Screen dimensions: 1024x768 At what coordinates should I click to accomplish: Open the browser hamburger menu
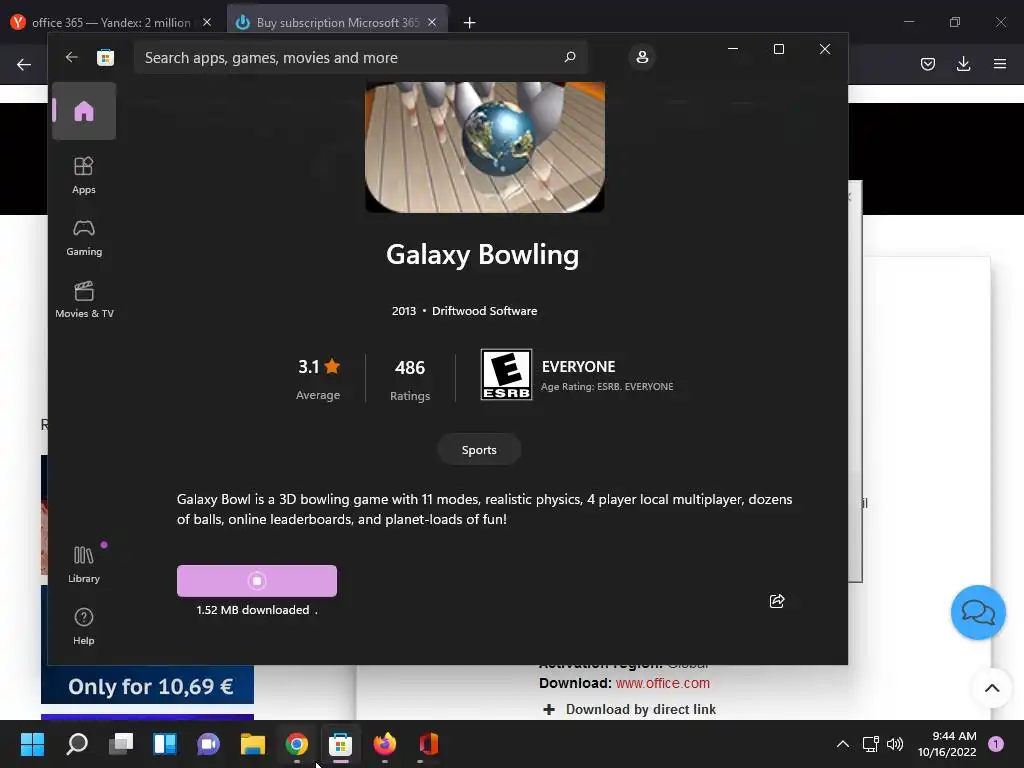tap(999, 64)
